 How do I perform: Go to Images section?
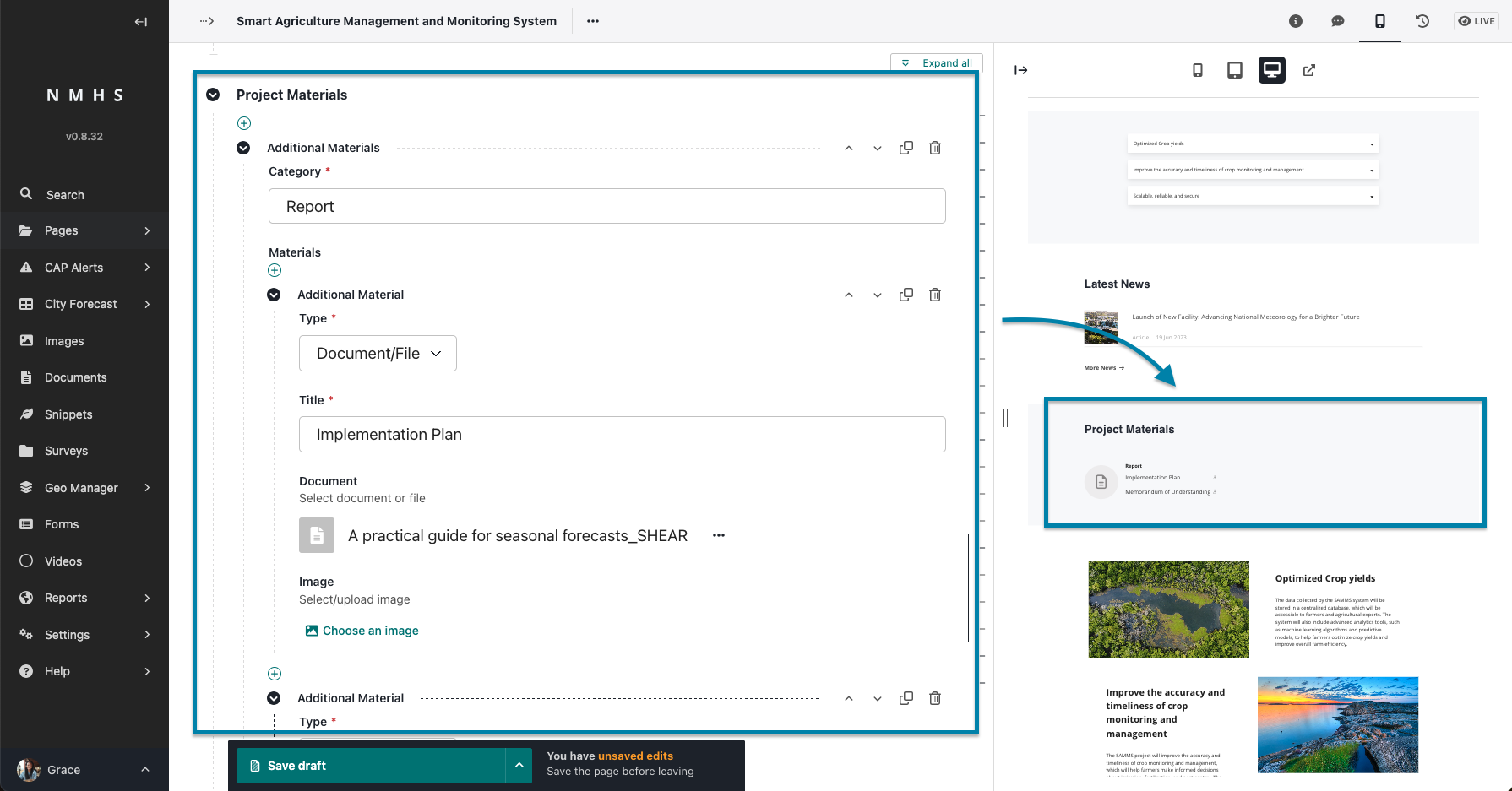84,341
